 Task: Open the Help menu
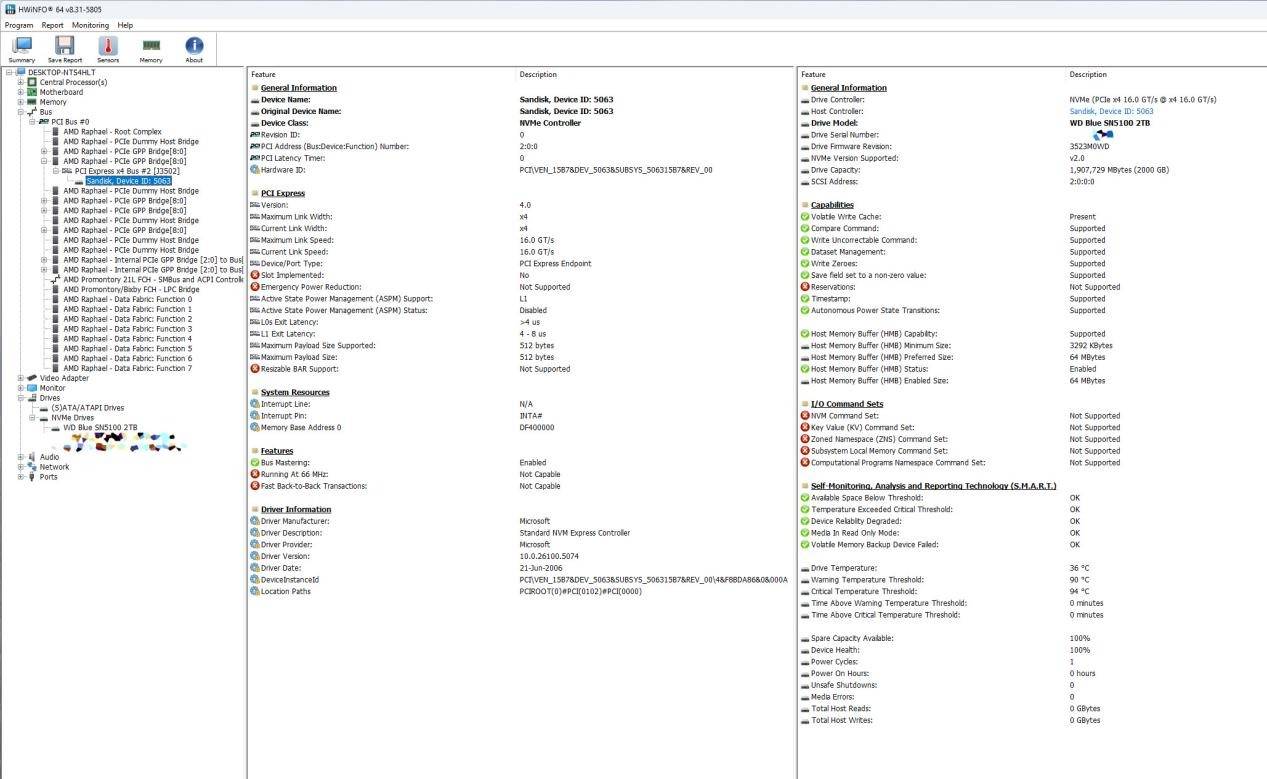[x=125, y=25]
